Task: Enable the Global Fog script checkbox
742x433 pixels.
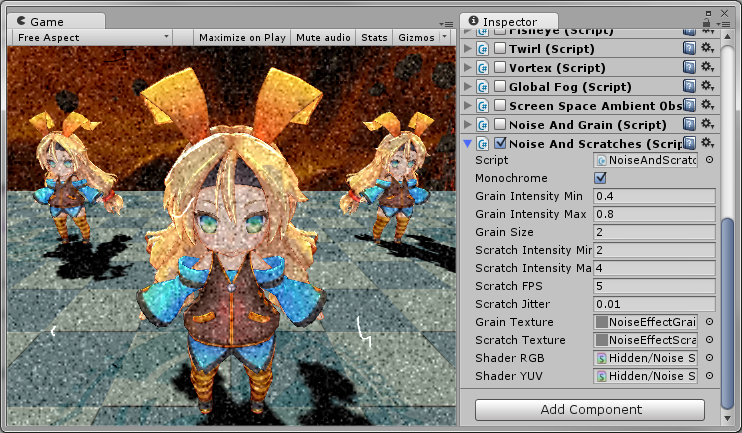Action: tap(500, 86)
